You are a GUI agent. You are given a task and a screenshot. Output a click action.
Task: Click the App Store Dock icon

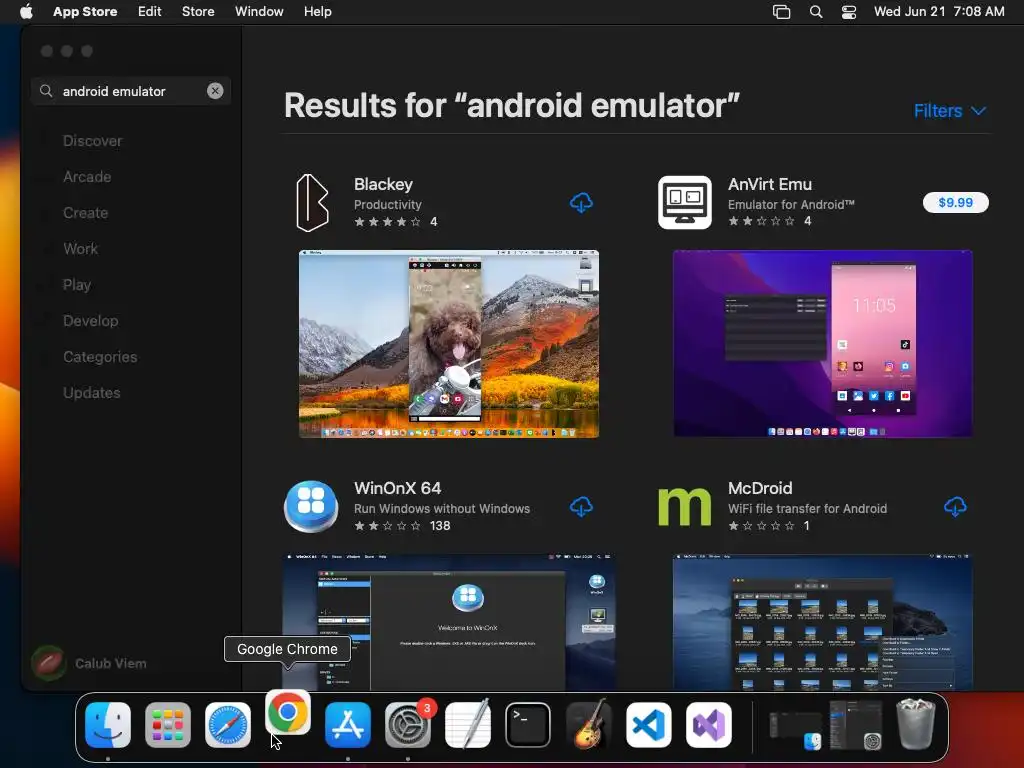(x=348, y=725)
